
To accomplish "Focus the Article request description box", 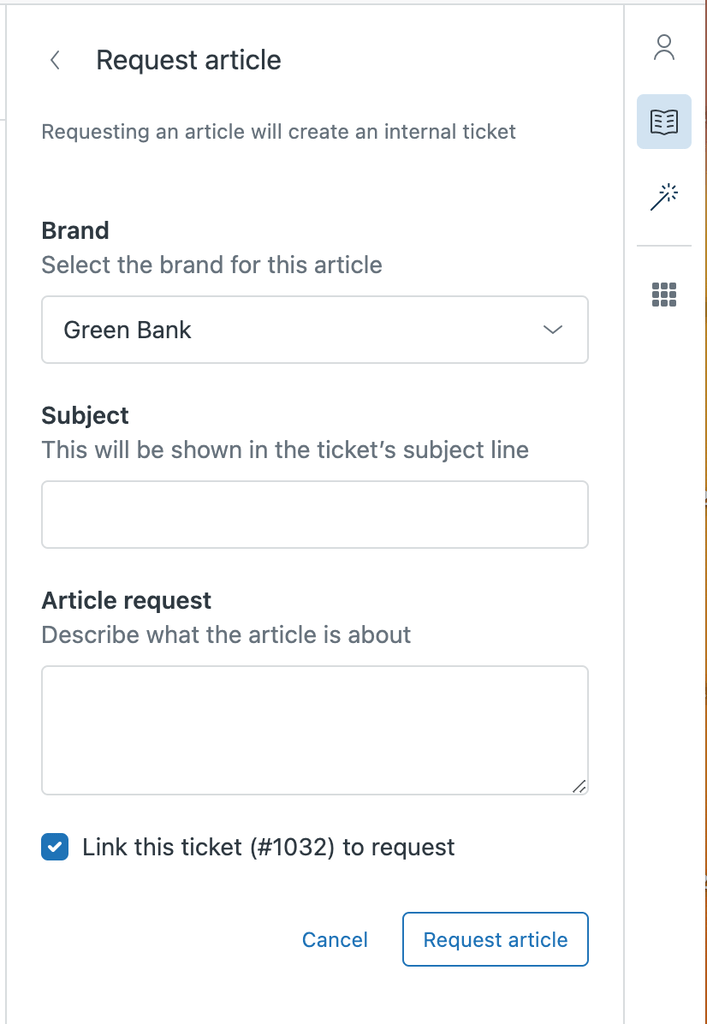I will pos(314,728).
